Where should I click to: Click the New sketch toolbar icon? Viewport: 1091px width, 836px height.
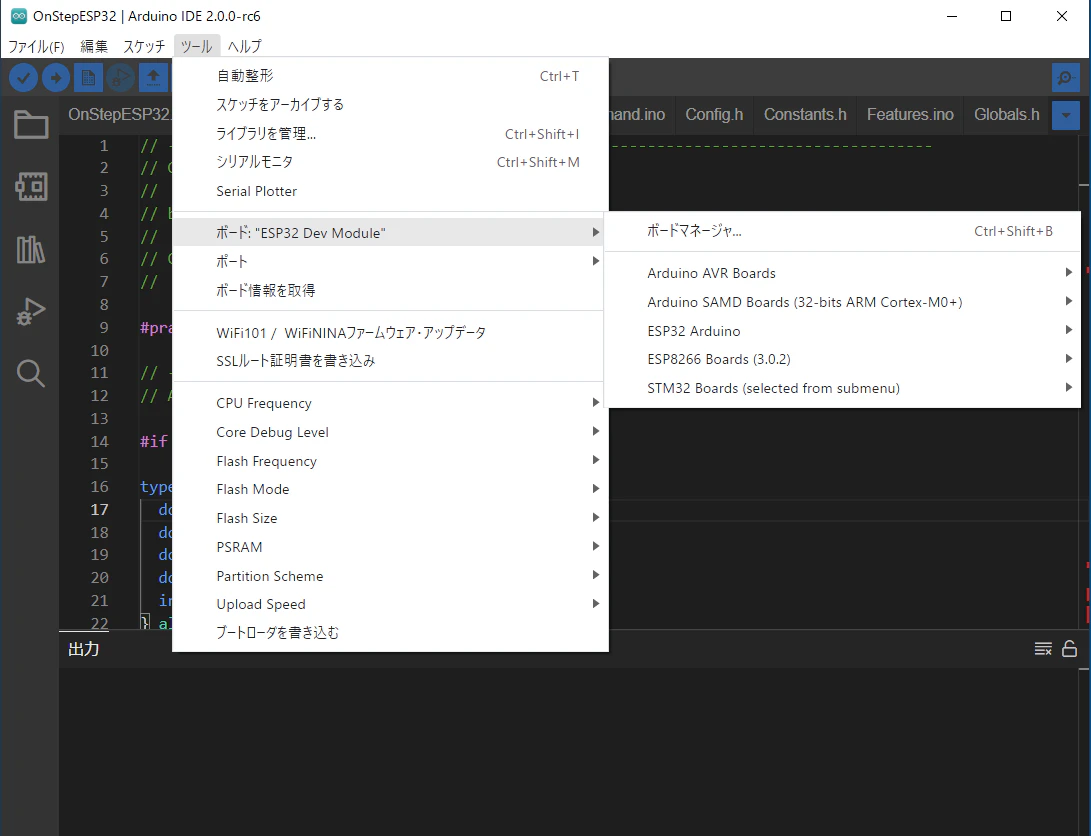88,77
